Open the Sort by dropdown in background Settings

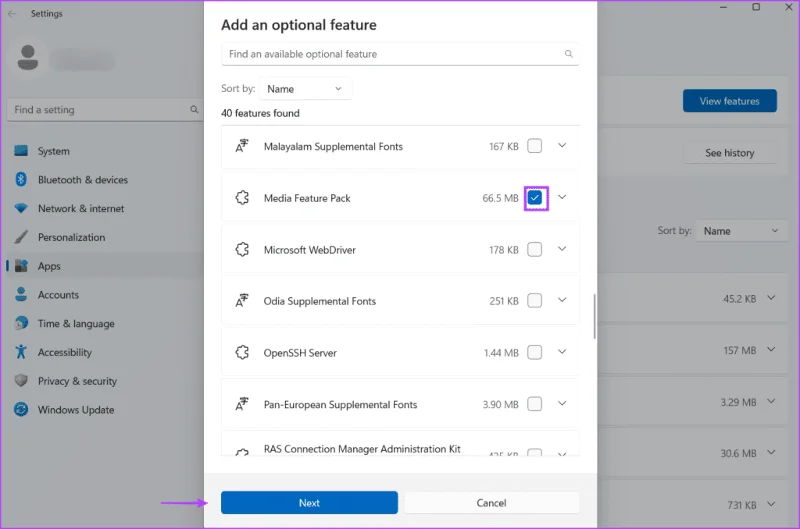741,231
